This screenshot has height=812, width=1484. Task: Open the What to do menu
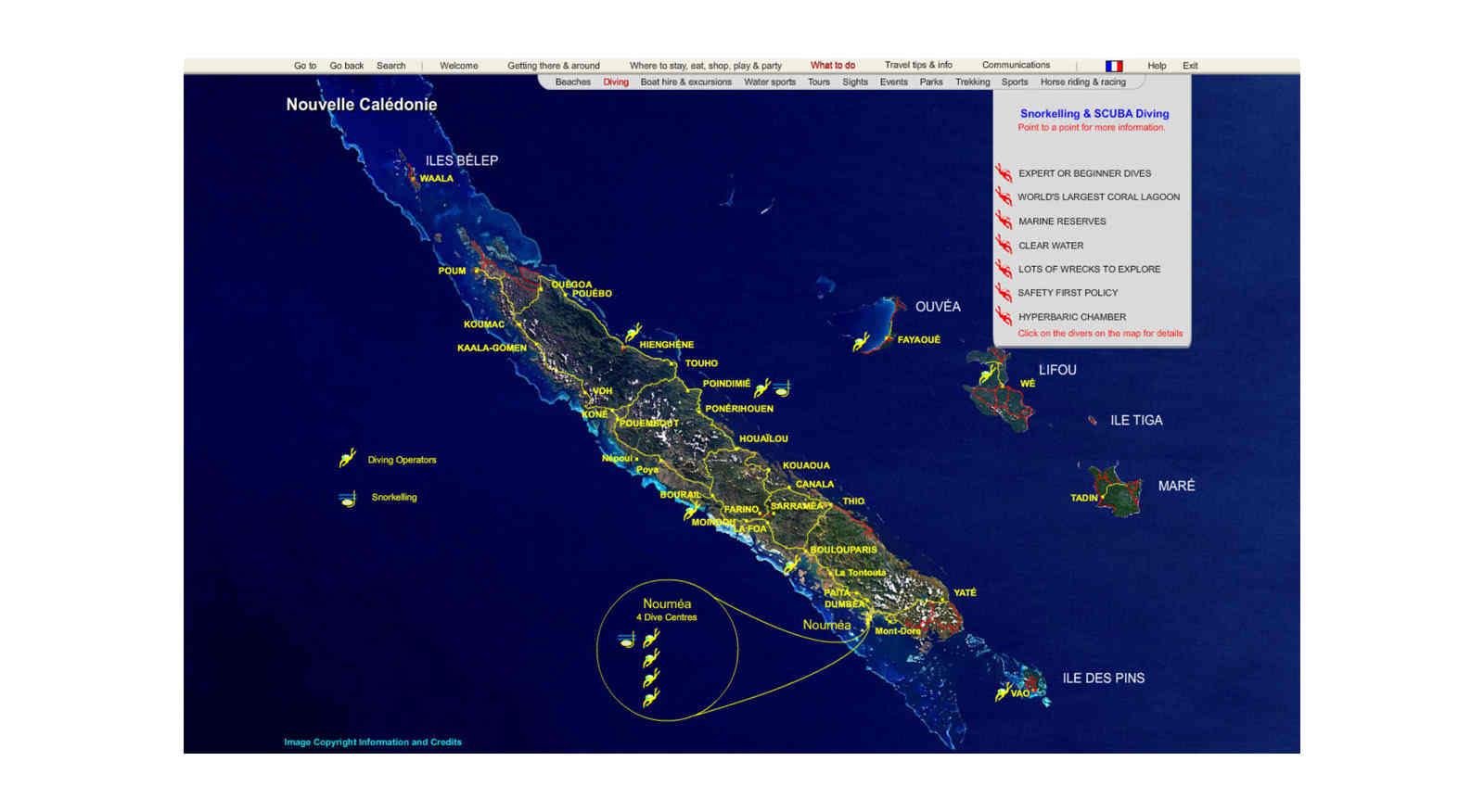pyautogui.click(x=833, y=65)
